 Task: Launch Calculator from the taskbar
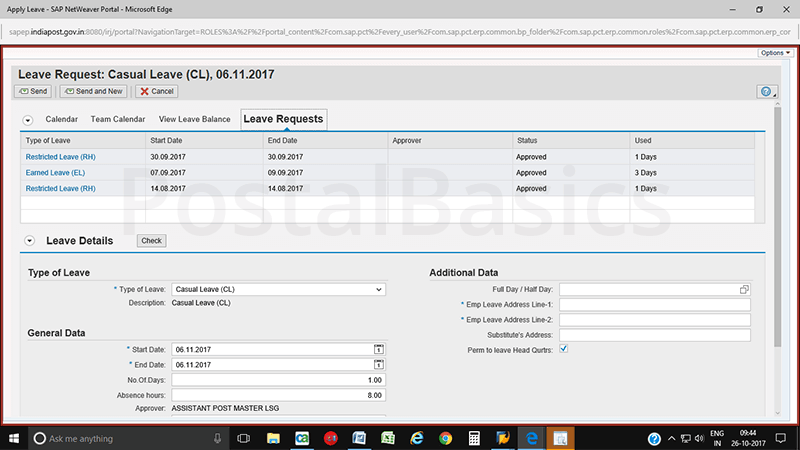[474, 438]
